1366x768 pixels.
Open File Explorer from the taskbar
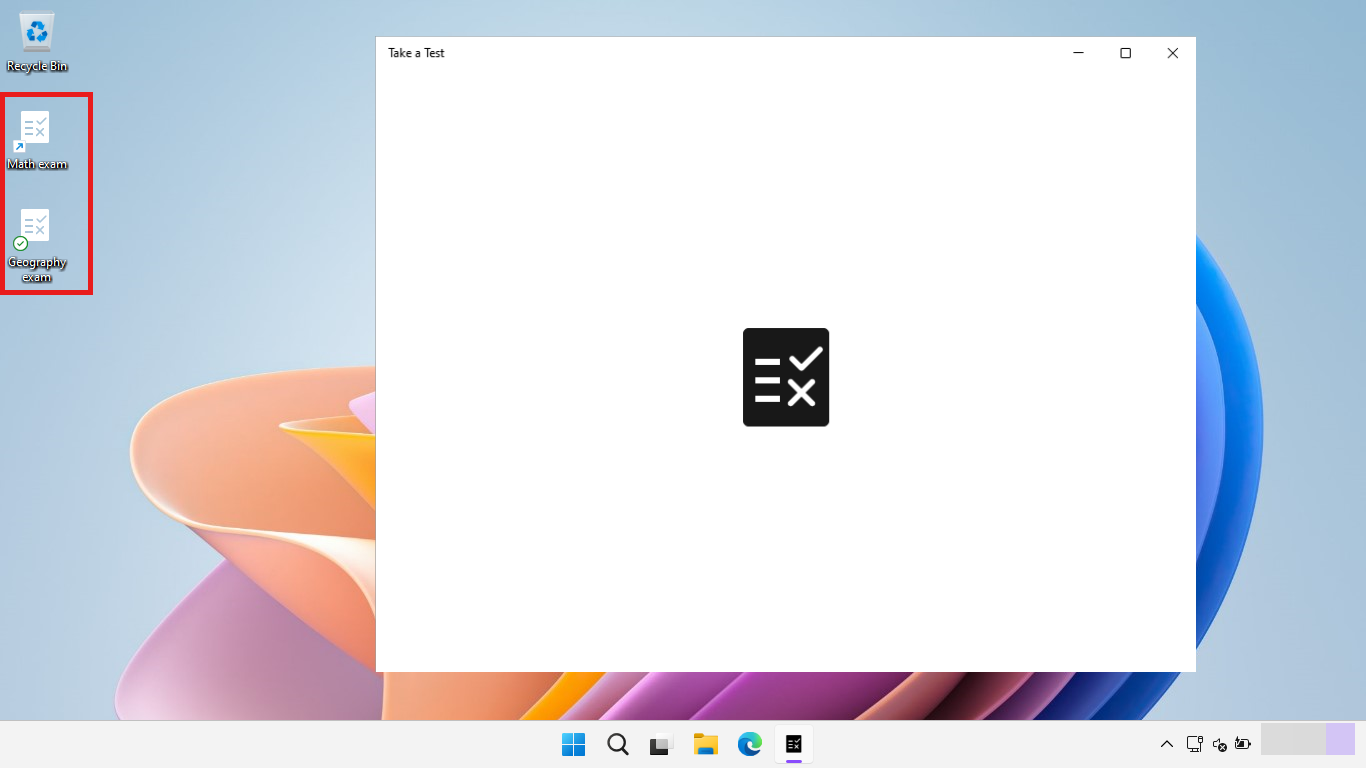point(705,744)
